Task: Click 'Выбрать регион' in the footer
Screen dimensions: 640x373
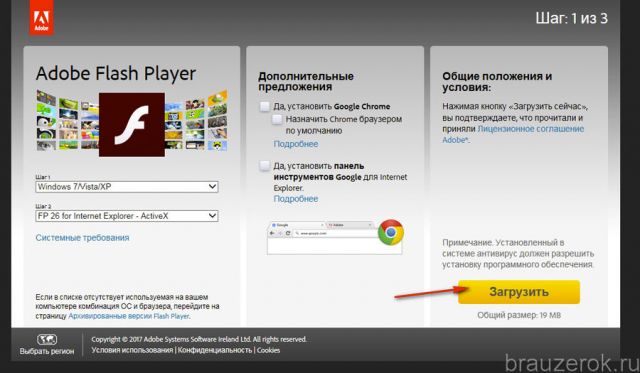Action: pos(47,351)
